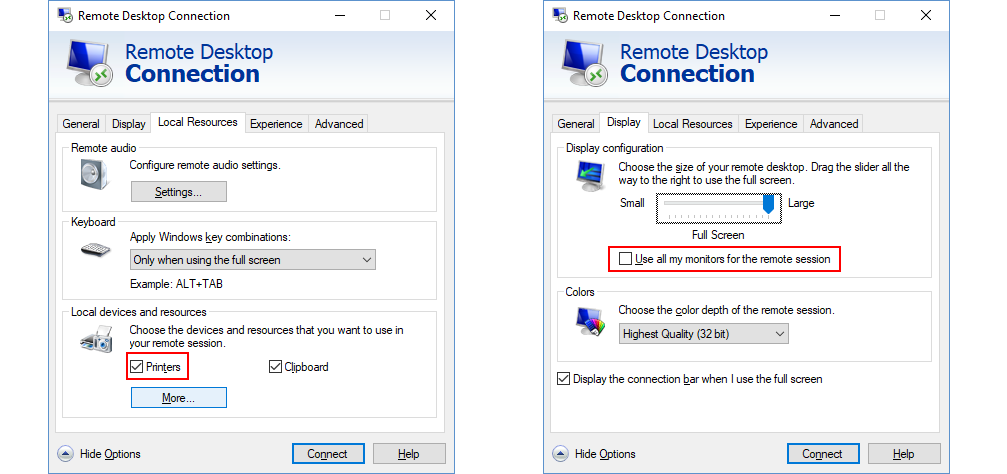Select Local Resources tab in left window

coord(198,122)
